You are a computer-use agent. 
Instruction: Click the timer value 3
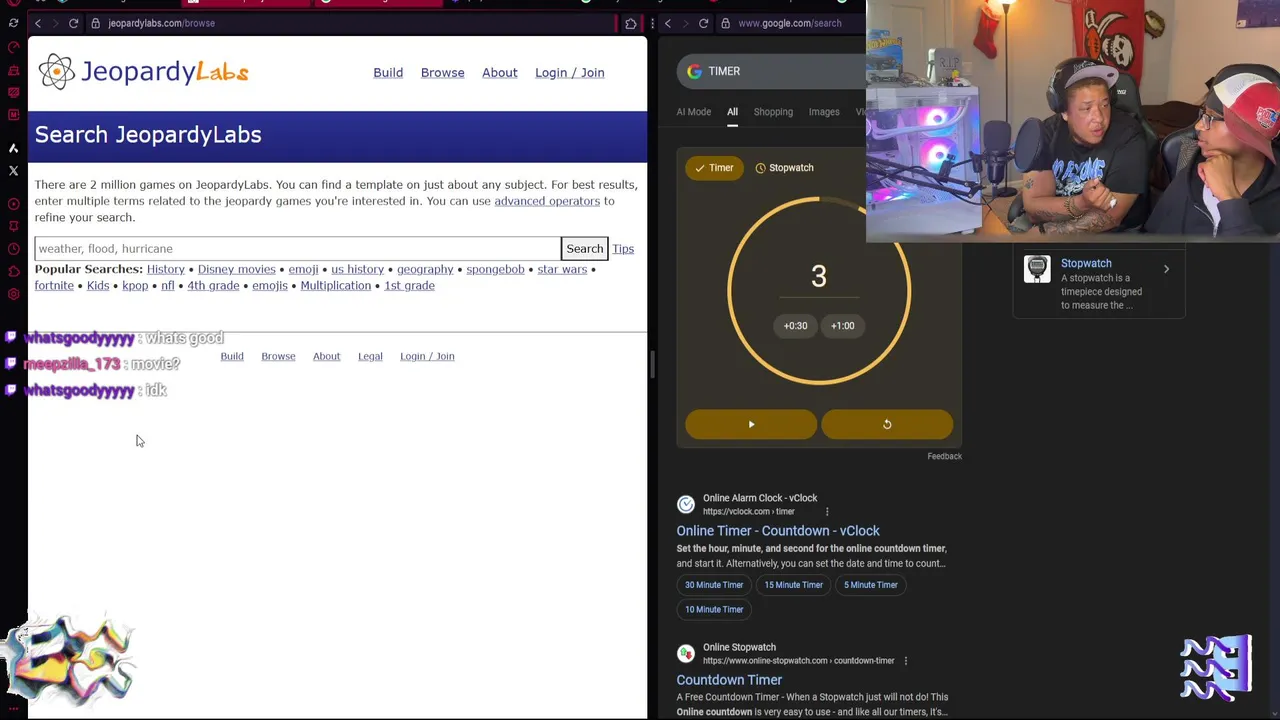tap(819, 276)
